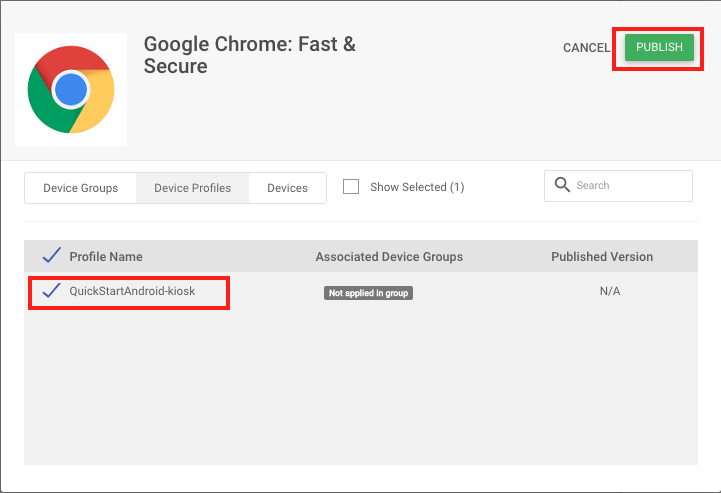Screen dimensions: 721x493
Task: Cancel the publish dialog
Action: (x=587, y=48)
